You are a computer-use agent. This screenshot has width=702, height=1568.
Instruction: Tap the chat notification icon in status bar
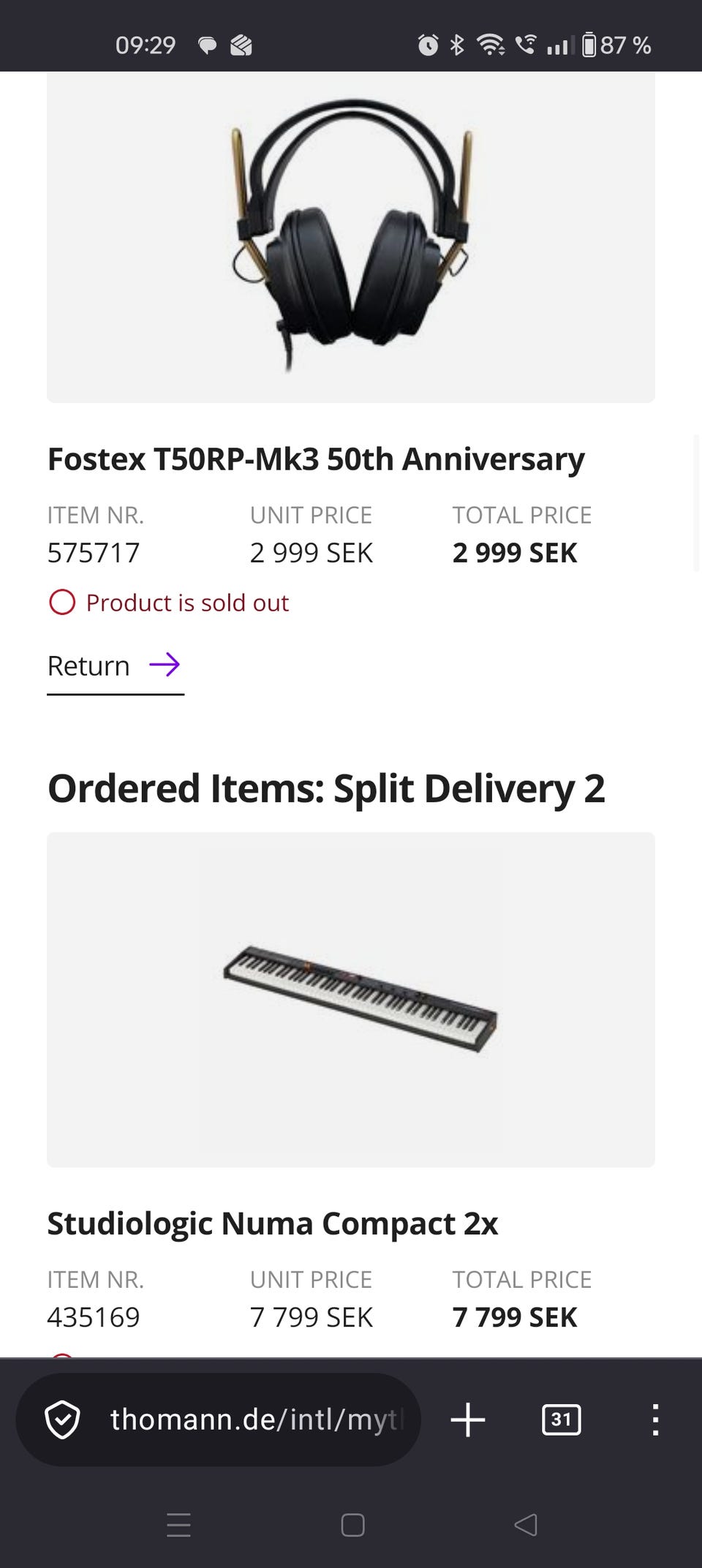click(x=208, y=45)
